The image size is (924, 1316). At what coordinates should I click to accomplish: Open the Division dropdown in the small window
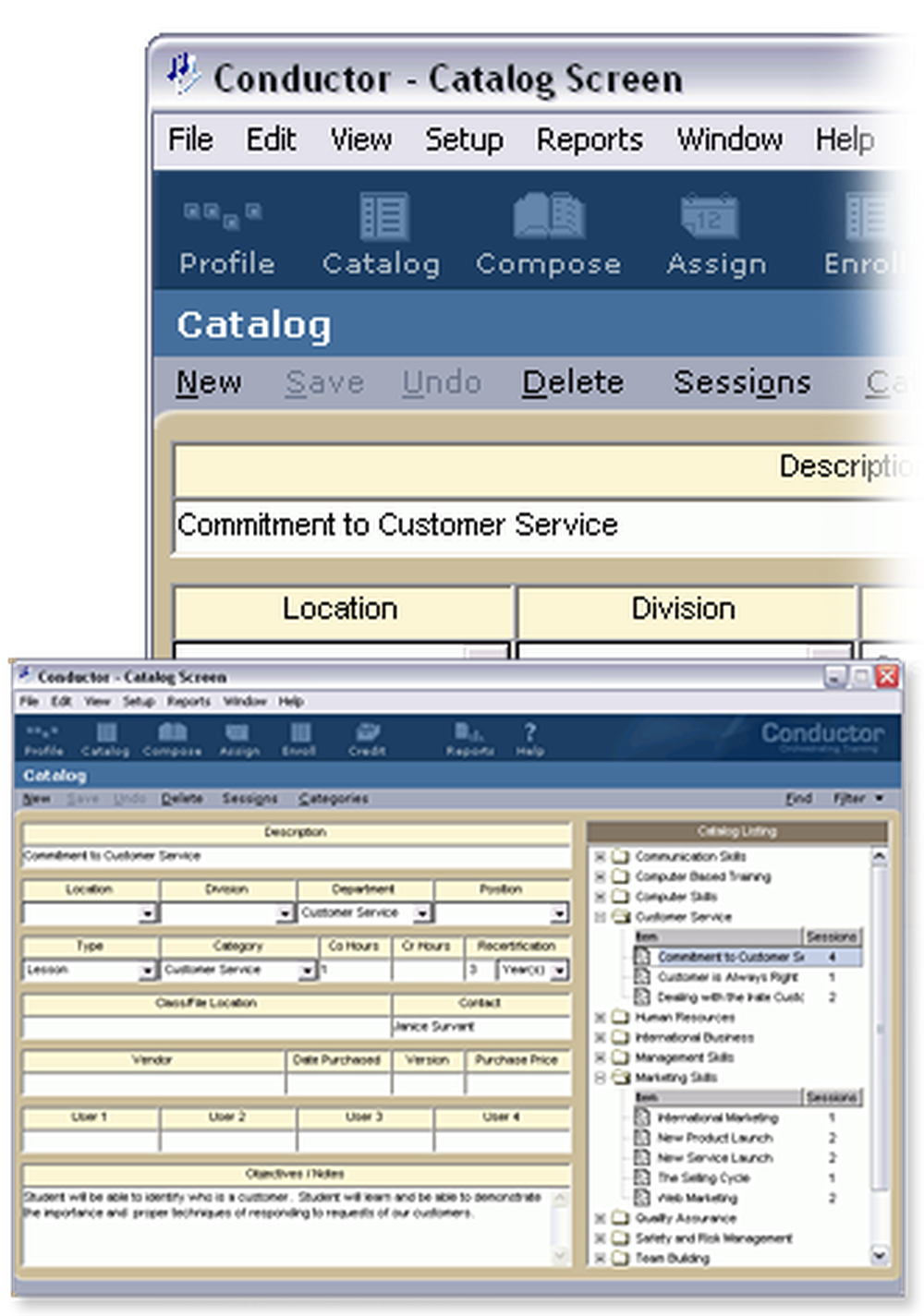coord(285,913)
